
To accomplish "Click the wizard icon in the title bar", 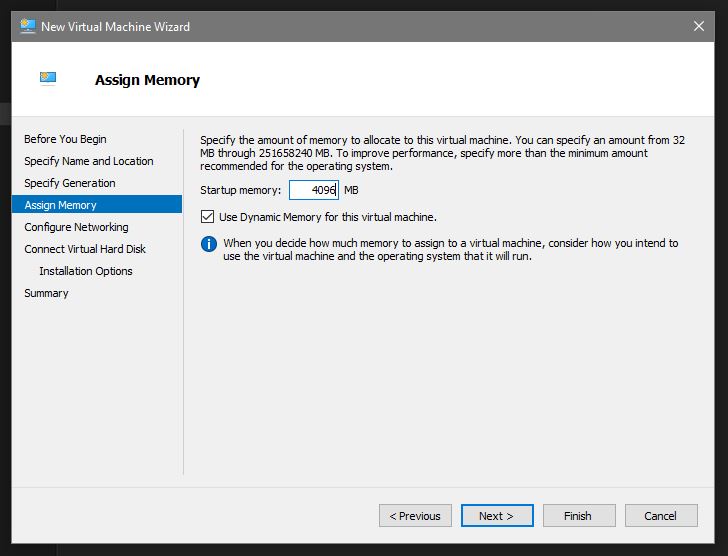I will (28, 26).
